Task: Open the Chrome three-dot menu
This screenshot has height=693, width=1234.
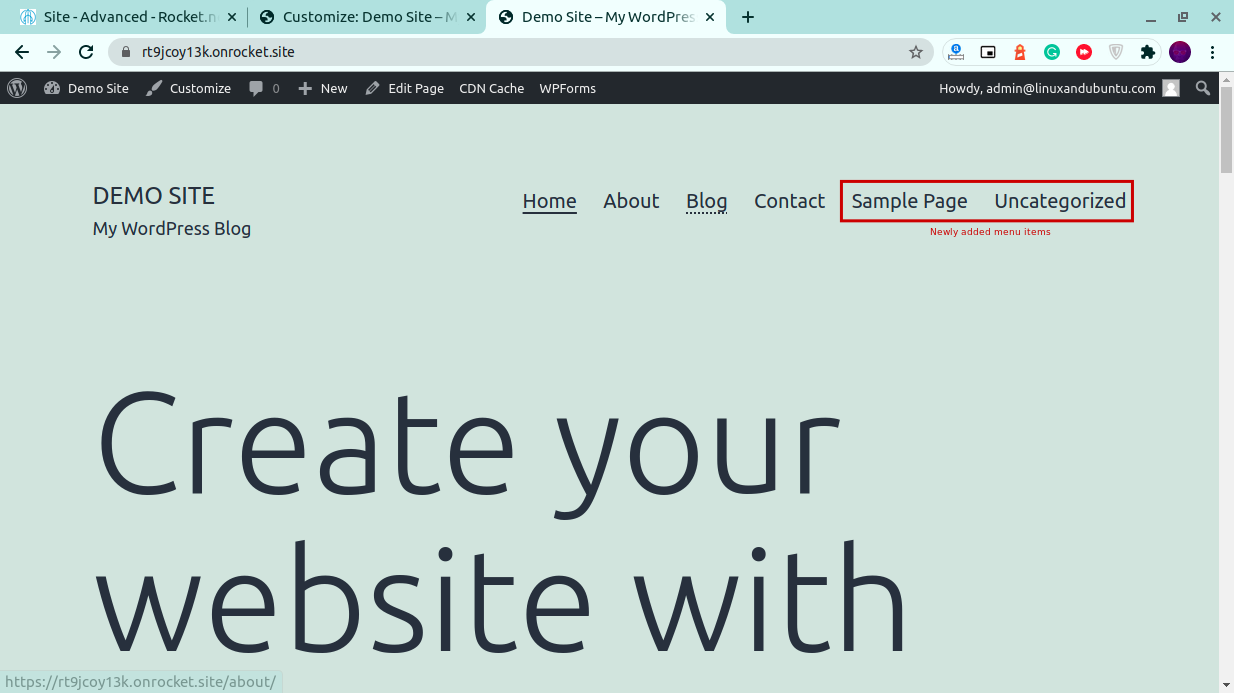Action: [x=1212, y=52]
